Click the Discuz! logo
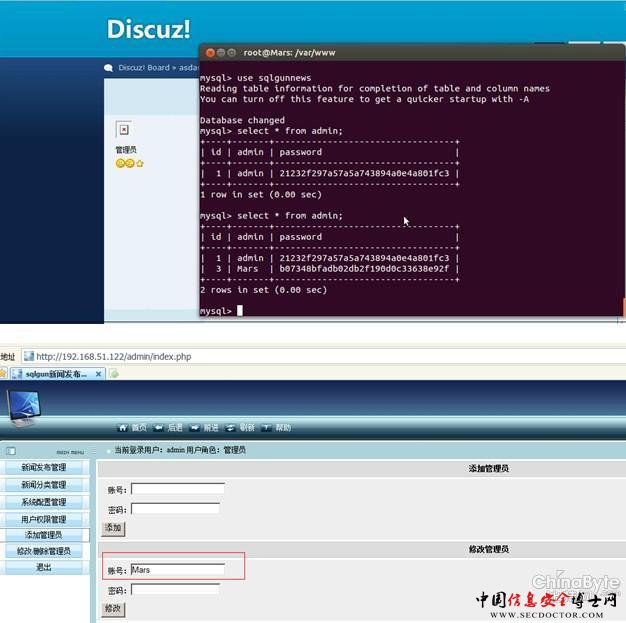The image size is (626, 623). coord(149,29)
